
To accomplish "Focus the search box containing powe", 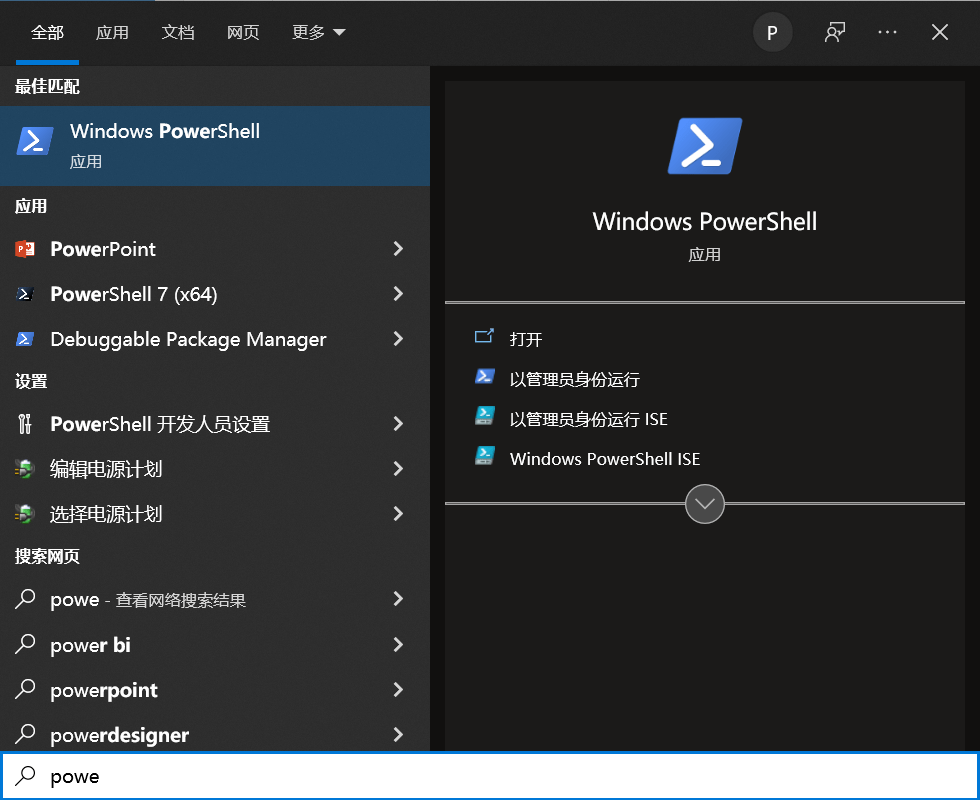I will [x=489, y=776].
